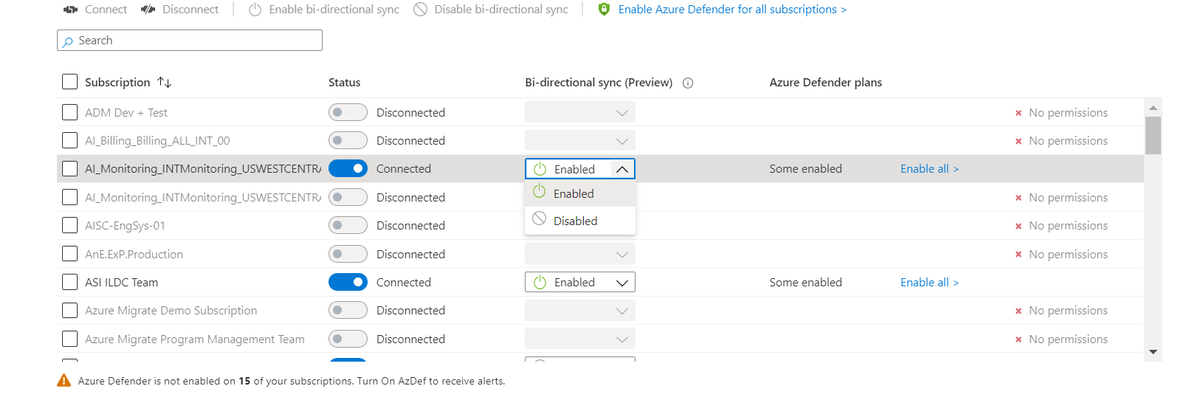Click AnE.ExP.Production subscription name
Image resolution: width=1181 pixels, height=400 pixels.
[134, 254]
